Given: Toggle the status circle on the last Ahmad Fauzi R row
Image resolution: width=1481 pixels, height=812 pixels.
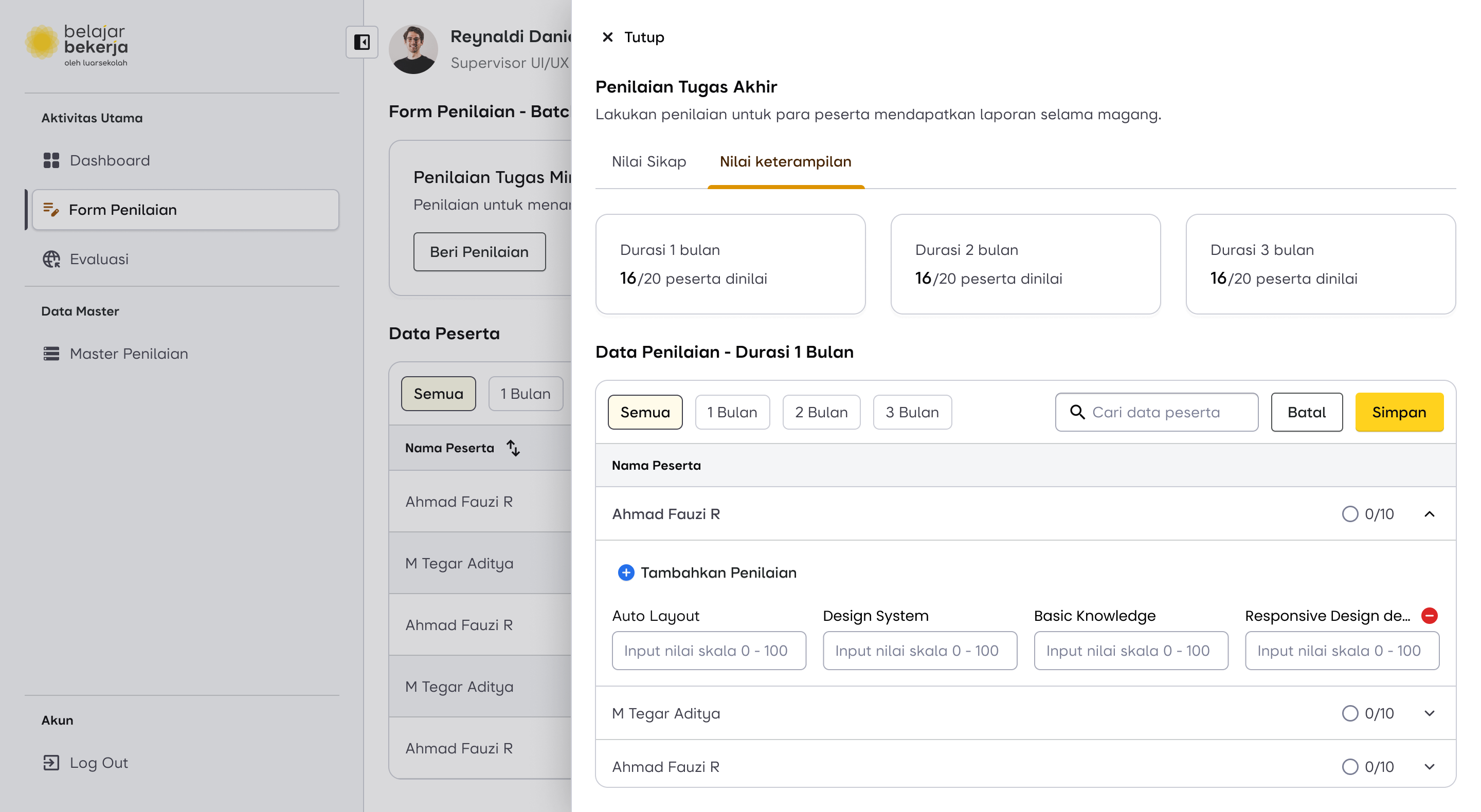Looking at the screenshot, I should (1349, 767).
